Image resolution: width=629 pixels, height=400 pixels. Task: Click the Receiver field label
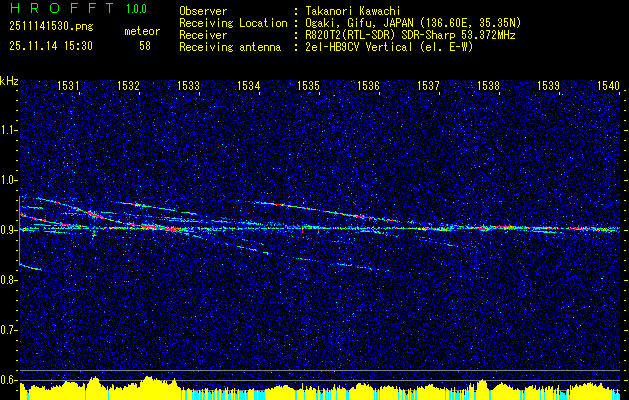(x=203, y=35)
